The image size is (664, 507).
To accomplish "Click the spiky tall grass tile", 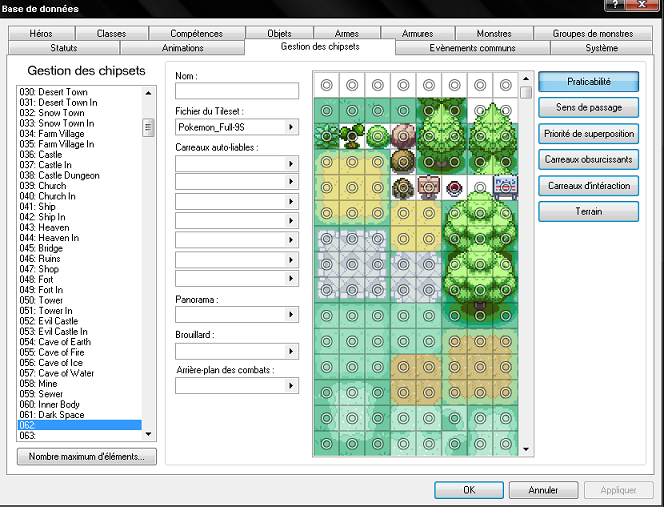I will coord(325,134).
